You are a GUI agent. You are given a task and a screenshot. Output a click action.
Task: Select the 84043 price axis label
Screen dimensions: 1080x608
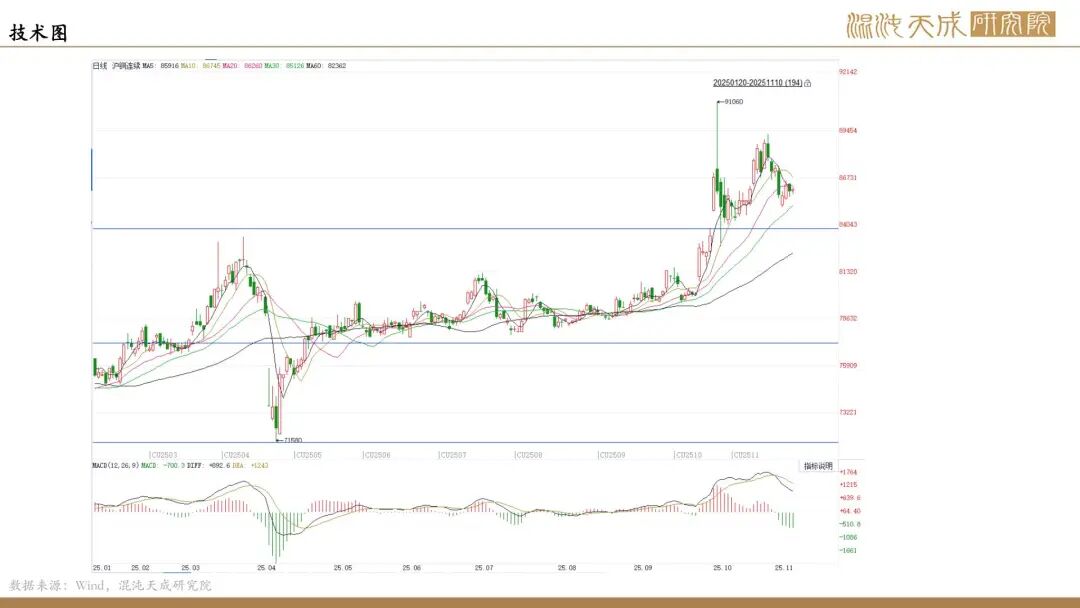[x=847, y=225]
